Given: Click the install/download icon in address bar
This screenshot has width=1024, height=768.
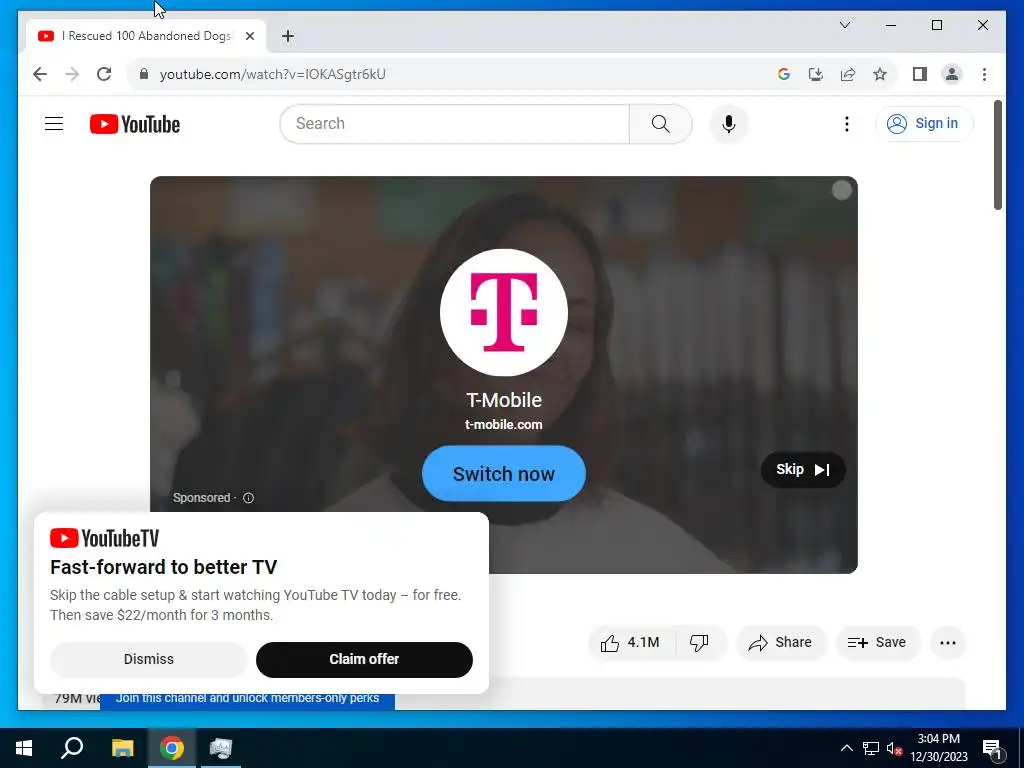Looking at the screenshot, I should [x=816, y=74].
